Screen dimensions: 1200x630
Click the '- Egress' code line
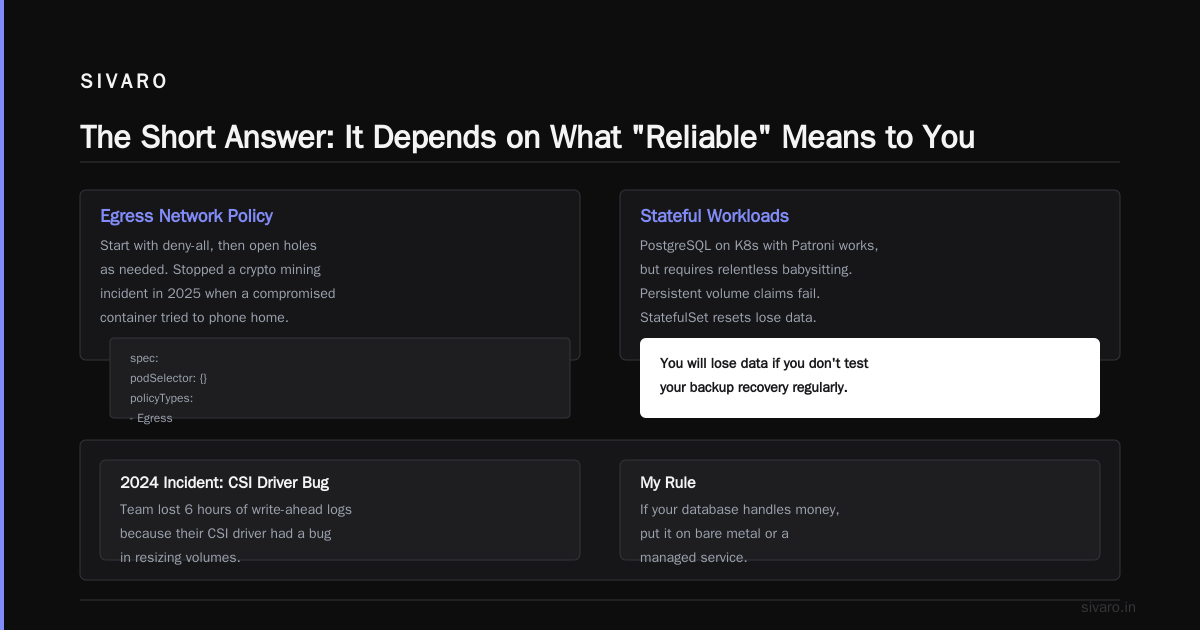pyautogui.click(x=151, y=418)
